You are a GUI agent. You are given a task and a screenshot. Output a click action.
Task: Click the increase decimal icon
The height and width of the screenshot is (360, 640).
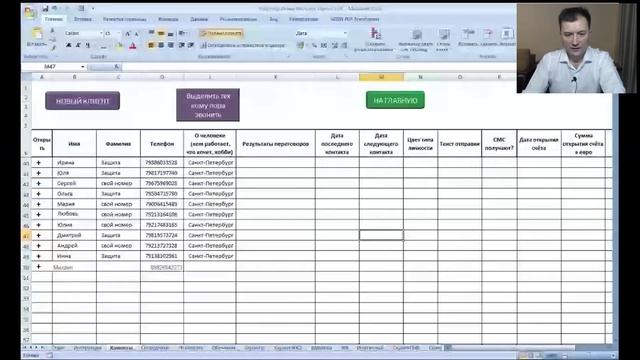tap(335, 45)
